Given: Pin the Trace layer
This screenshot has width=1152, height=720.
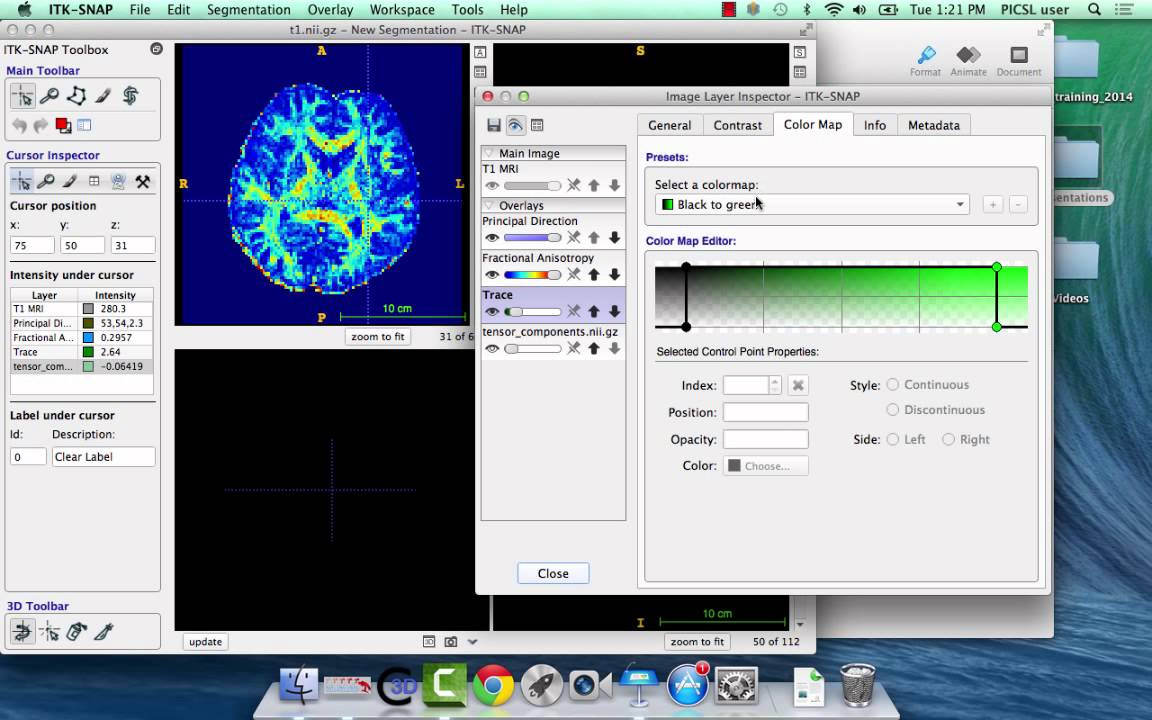Looking at the screenshot, I should coord(574,311).
